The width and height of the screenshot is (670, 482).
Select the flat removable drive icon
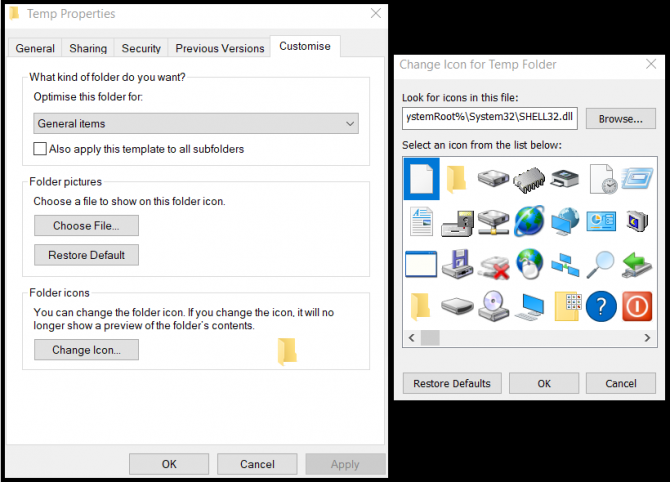click(457, 306)
